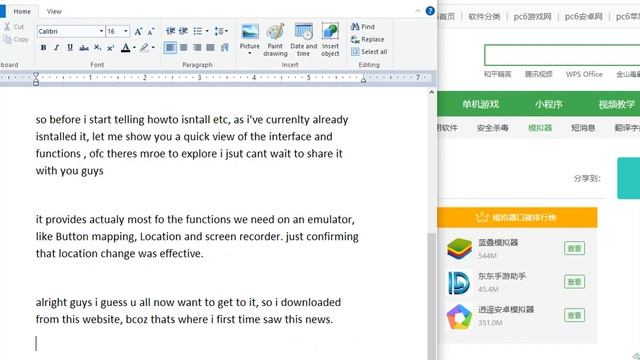The width and height of the screenshot is (640, 360).
Task: Click the 逍遥安卓模拟器 app icon on the website
Action: (459, 316)
